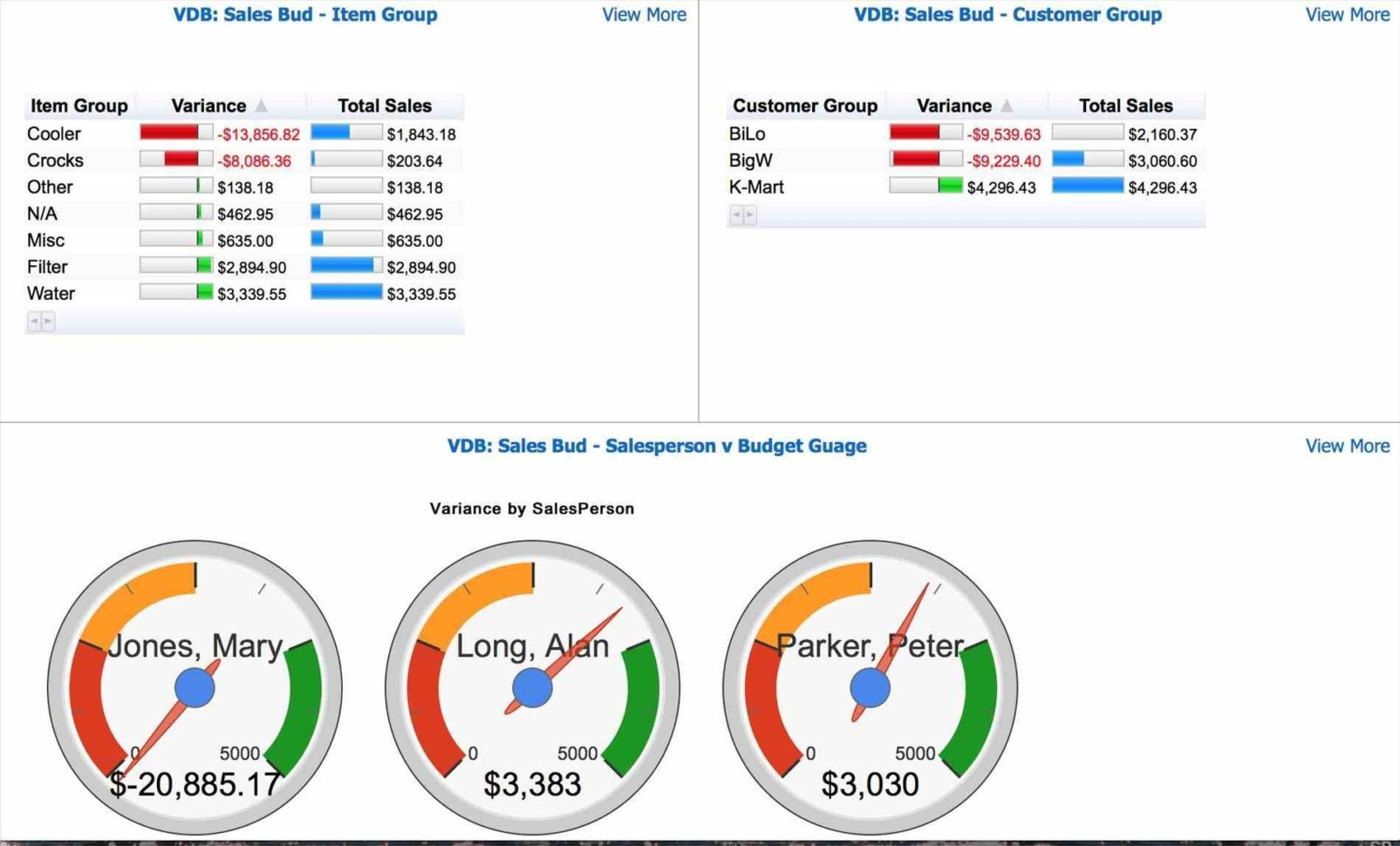Image resolution: width=1400 pixels, height=846 pixels.
Task: Select the Water item group row
Action: tap(244, 293)
